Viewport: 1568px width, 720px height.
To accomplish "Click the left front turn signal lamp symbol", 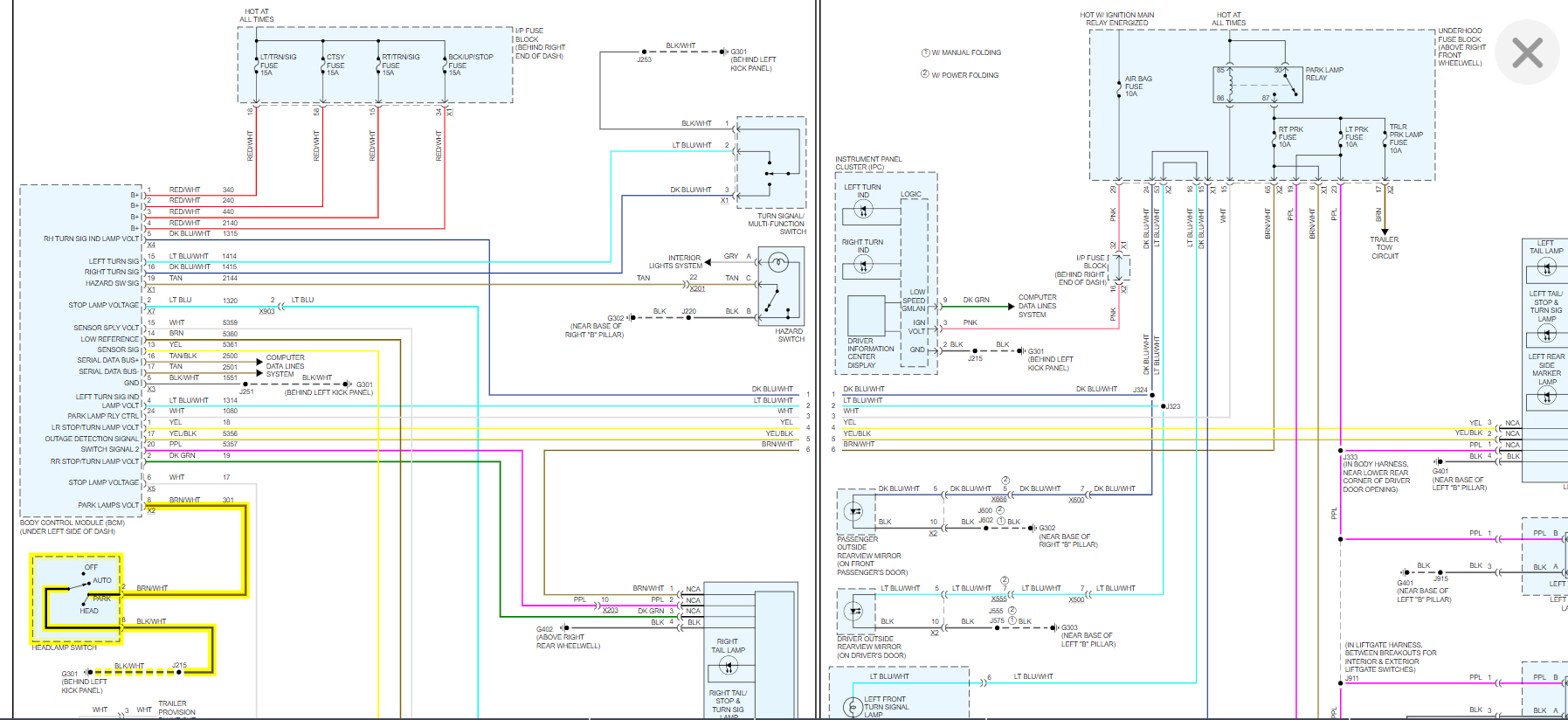I will 853,707.
